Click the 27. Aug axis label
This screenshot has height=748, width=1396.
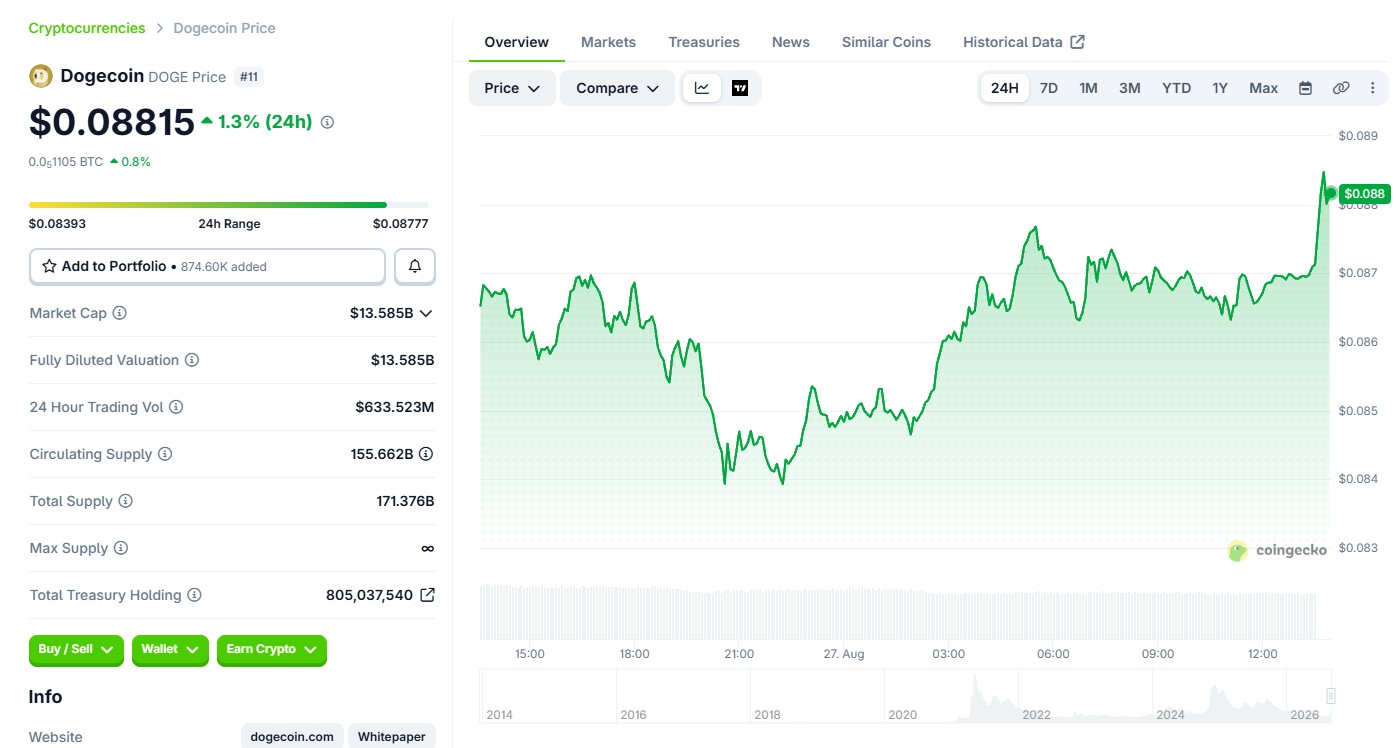coord(844,654)
